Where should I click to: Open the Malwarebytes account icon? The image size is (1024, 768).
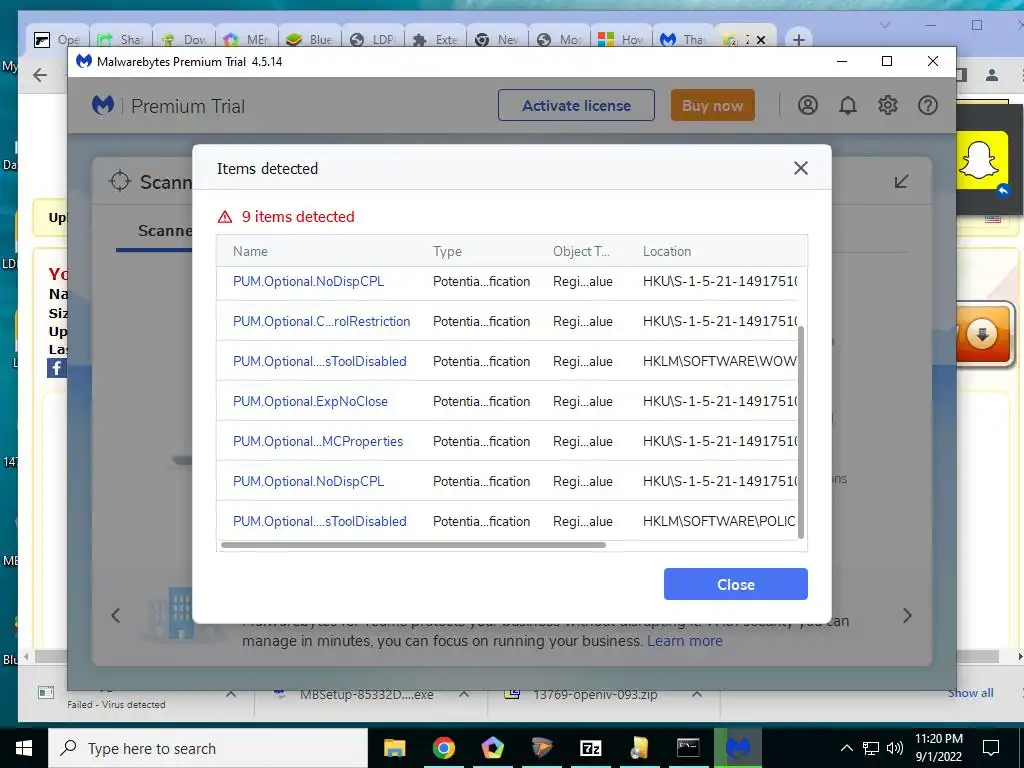click(808, 105)
